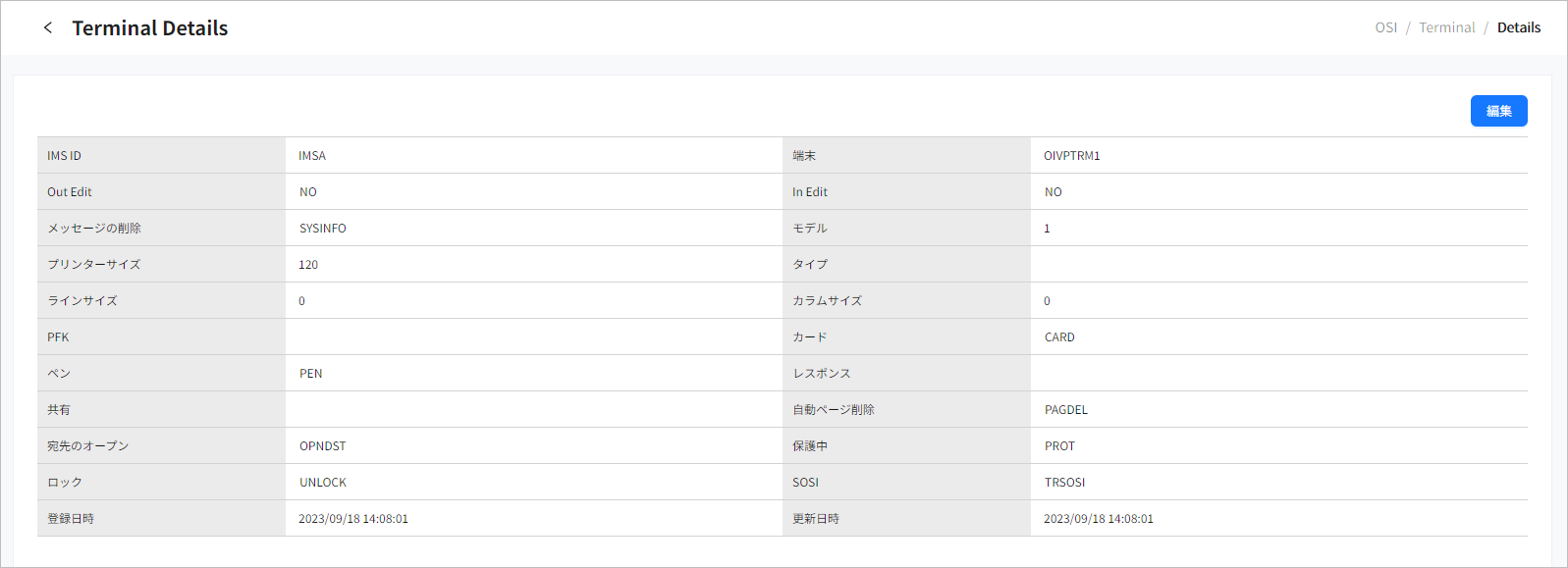Select the SYSINFO message deletion value
Viewport: 1568px width, 568px height.
(322, 229)
